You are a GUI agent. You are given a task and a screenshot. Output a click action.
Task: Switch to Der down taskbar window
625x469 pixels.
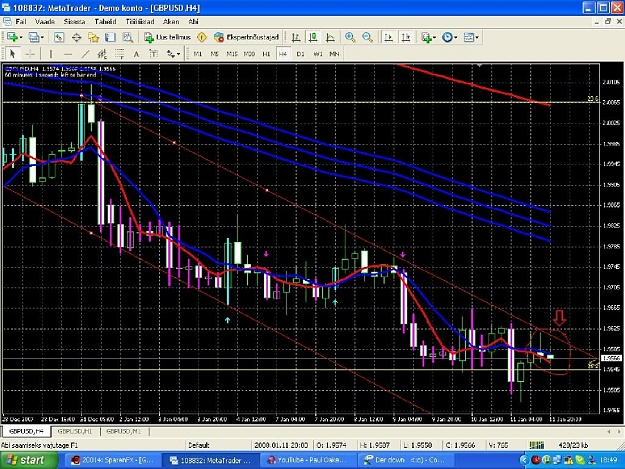click(404, 460)
